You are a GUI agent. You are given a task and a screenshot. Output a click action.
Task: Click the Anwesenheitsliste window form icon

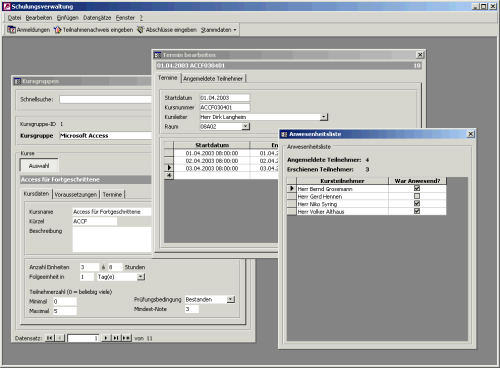coord(284,134)
